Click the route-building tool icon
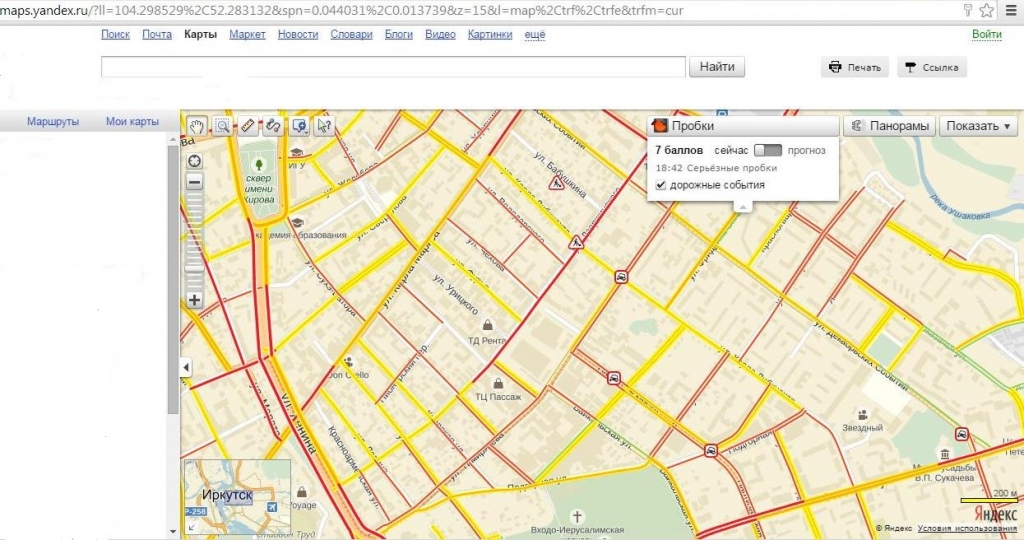Screen dimensions: 1024x540 273,126
